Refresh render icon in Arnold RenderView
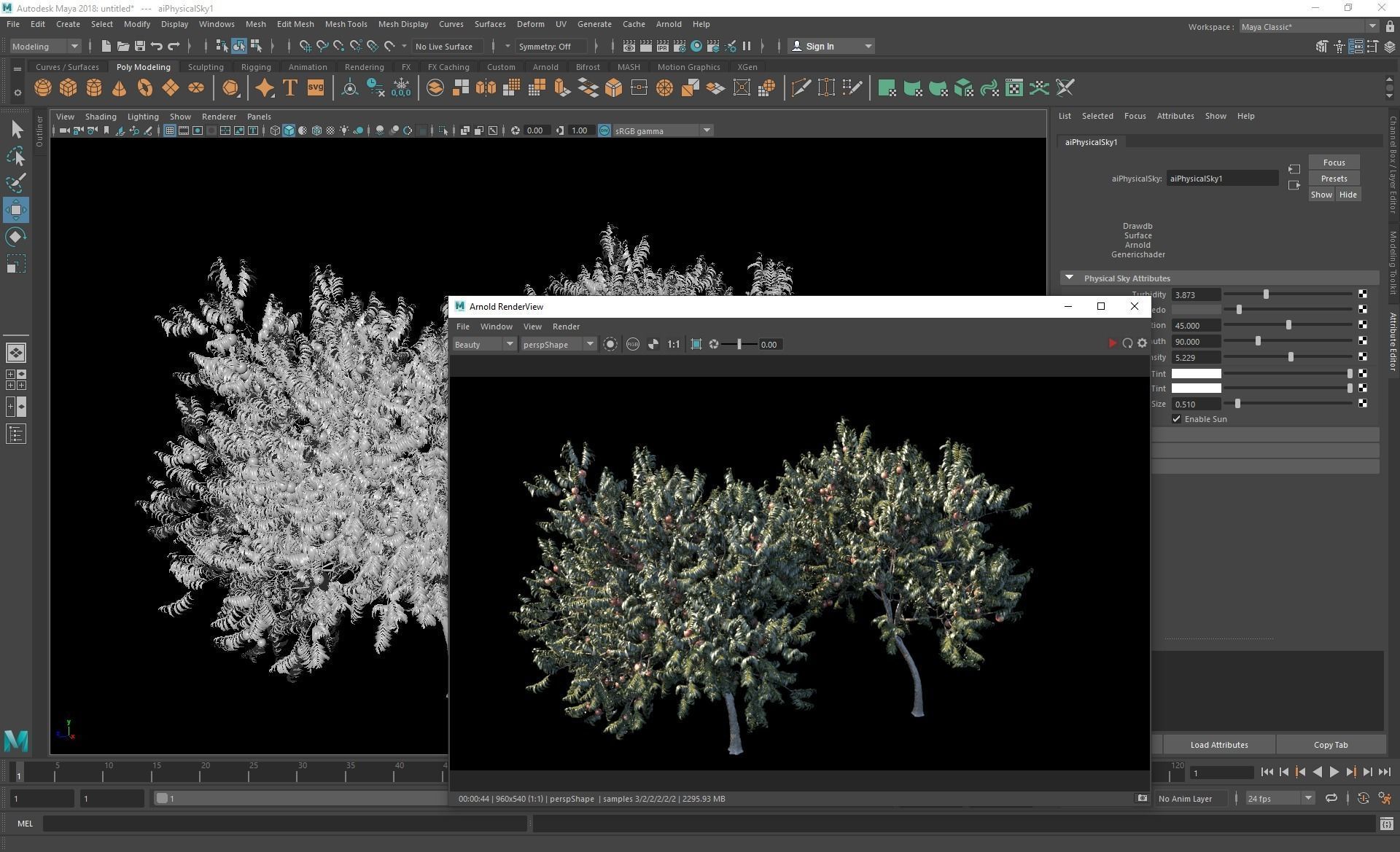The width and height of the screenshot is (1400, 852). [x=1127, y=344]
